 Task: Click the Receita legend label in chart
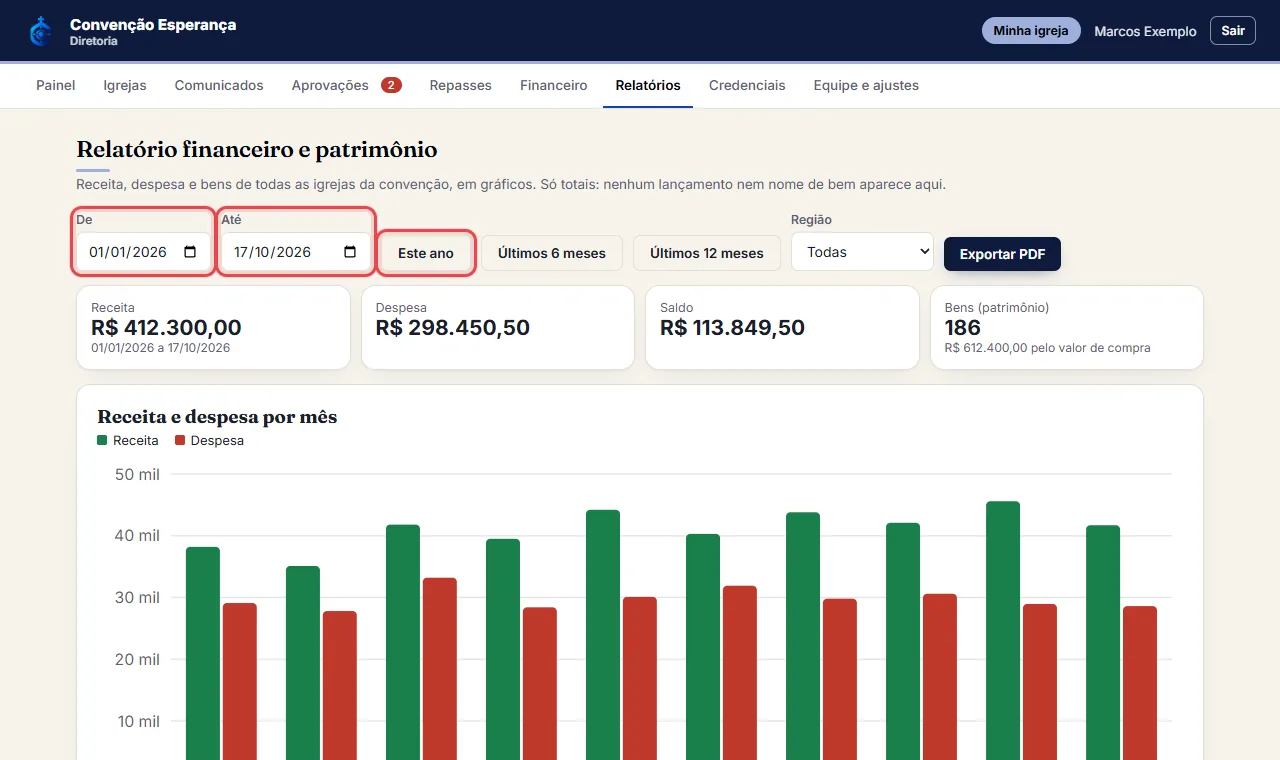click(136, 440)
